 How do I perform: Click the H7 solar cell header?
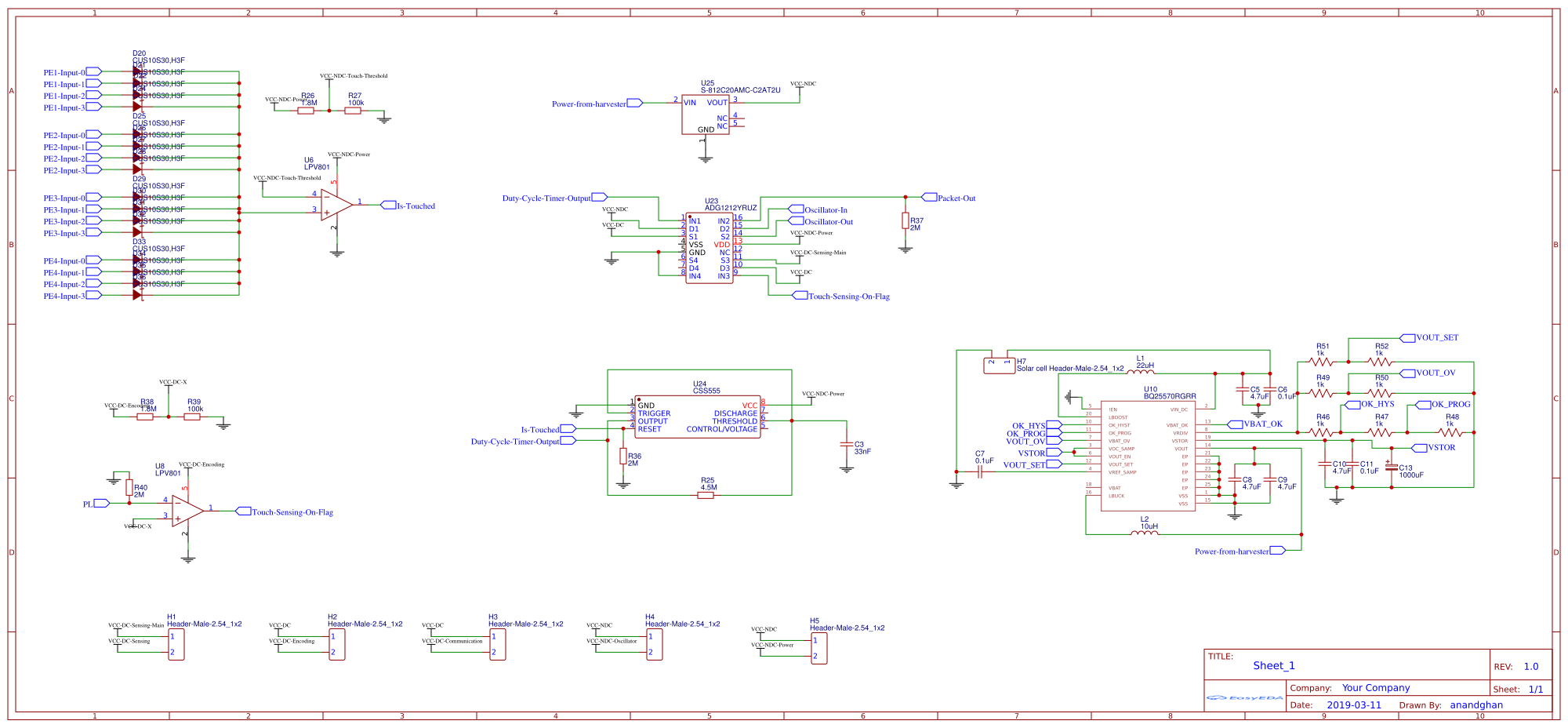pos(999,366)
